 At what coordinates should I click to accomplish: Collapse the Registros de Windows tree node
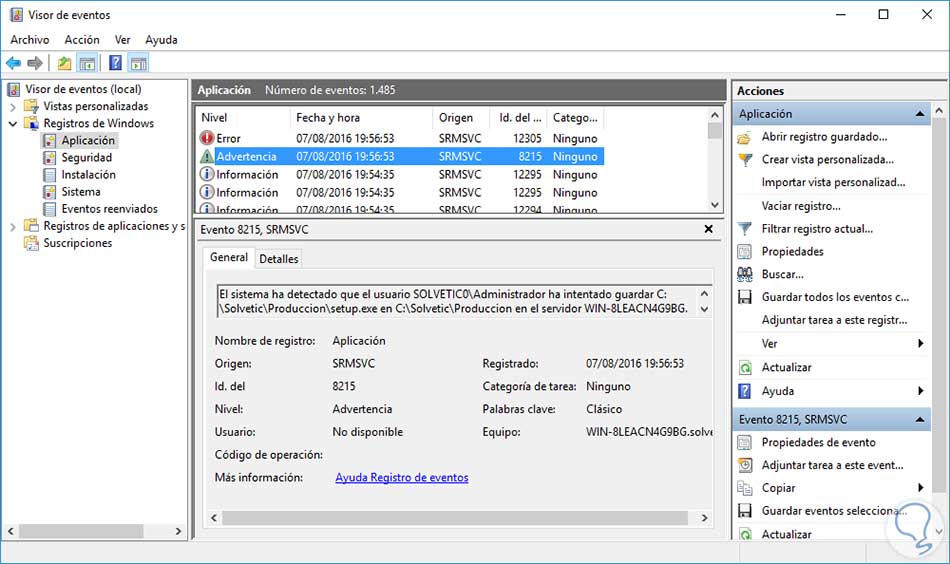13,124
